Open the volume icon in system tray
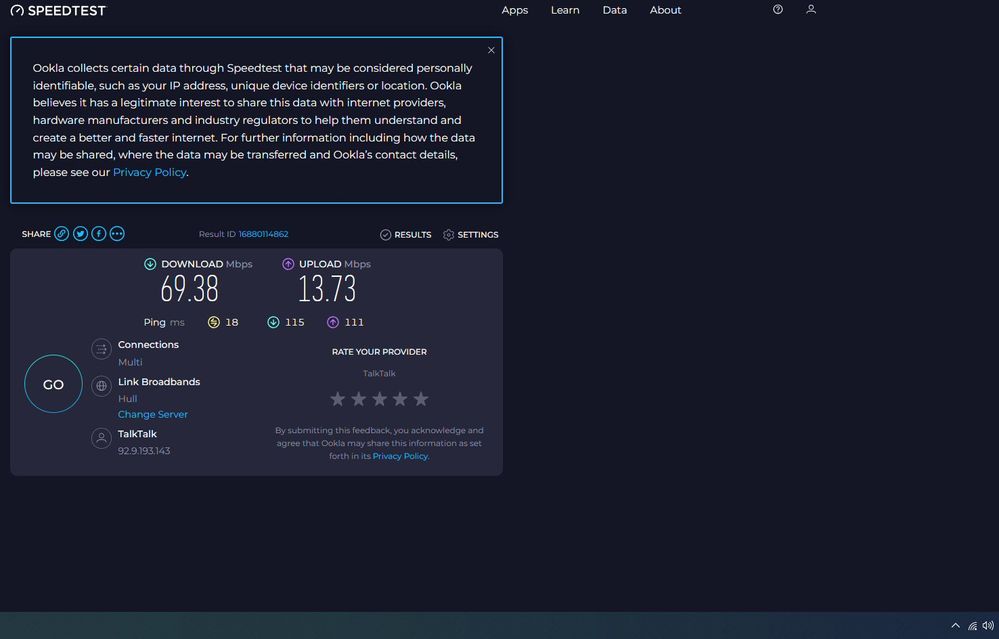Image resolution: width=999 pixels, height=639 pixels. tap(990, 625)
